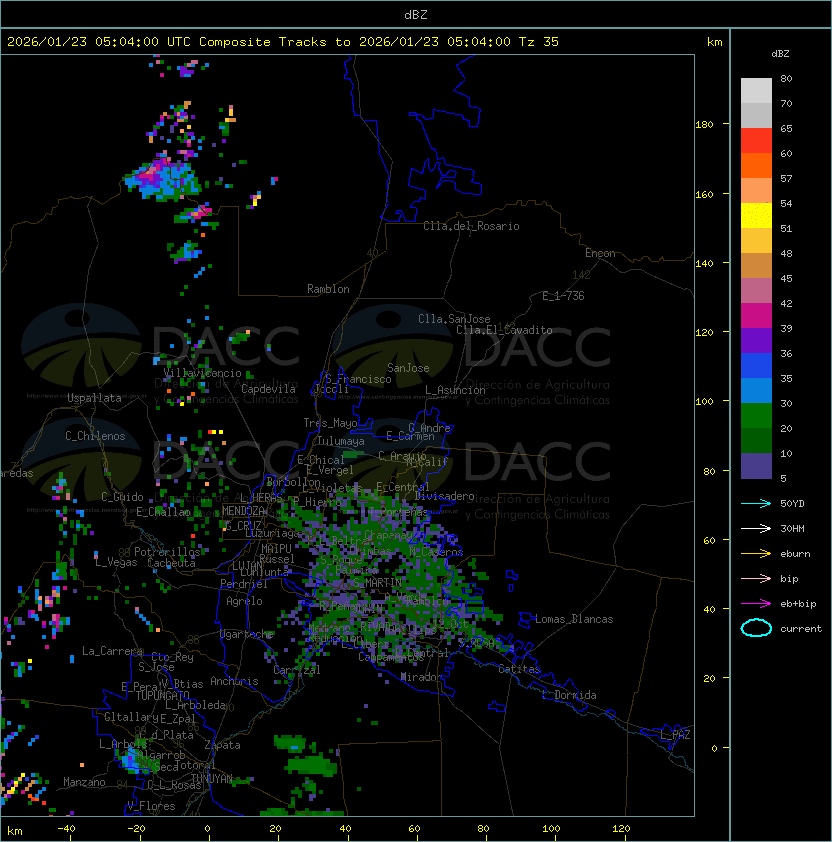This screenshot has height=842, width=832.
Task: Click the 'Mirador' map label
Action: pyautogui.click(x=422, y=677)
